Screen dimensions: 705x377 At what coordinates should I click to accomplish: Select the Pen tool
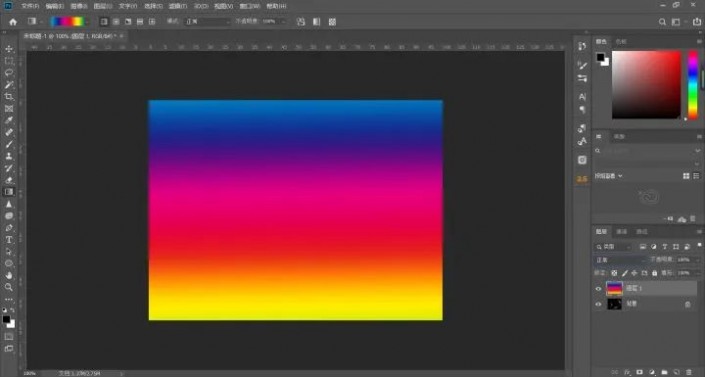(9, 228)
